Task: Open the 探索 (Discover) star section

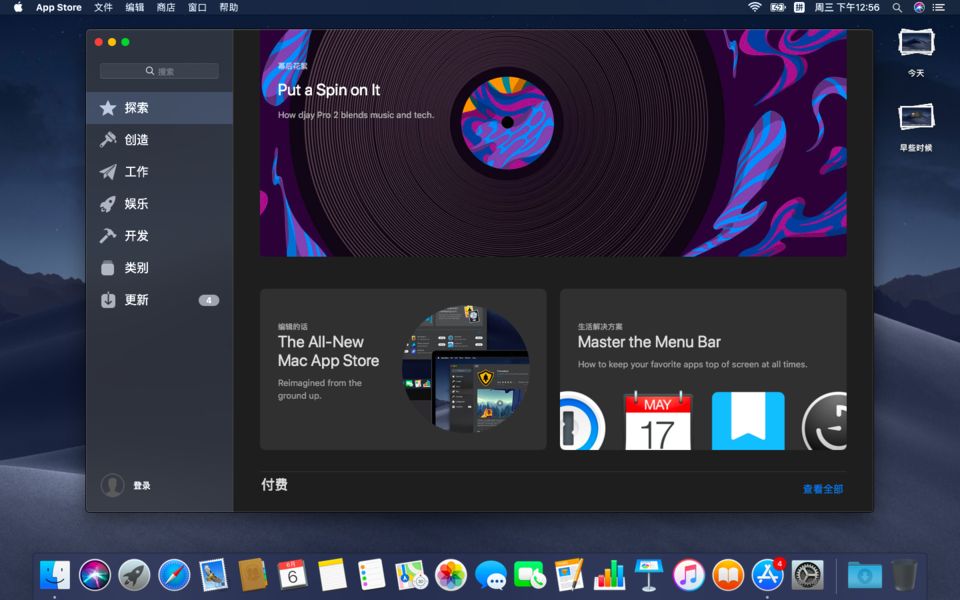Action: pos(159,108)
